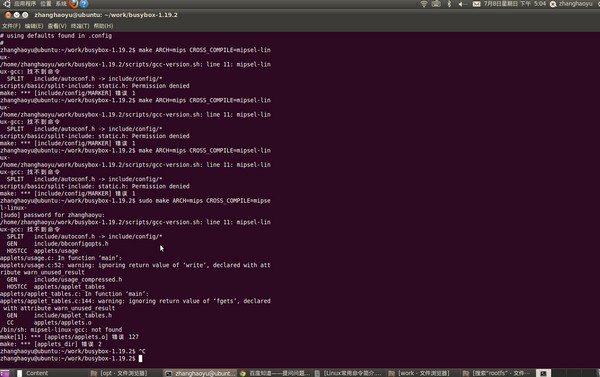The height and width of the screenshot is (377, 600).
Task: Open the sound volume indicator
Action: tap(463, 4)
